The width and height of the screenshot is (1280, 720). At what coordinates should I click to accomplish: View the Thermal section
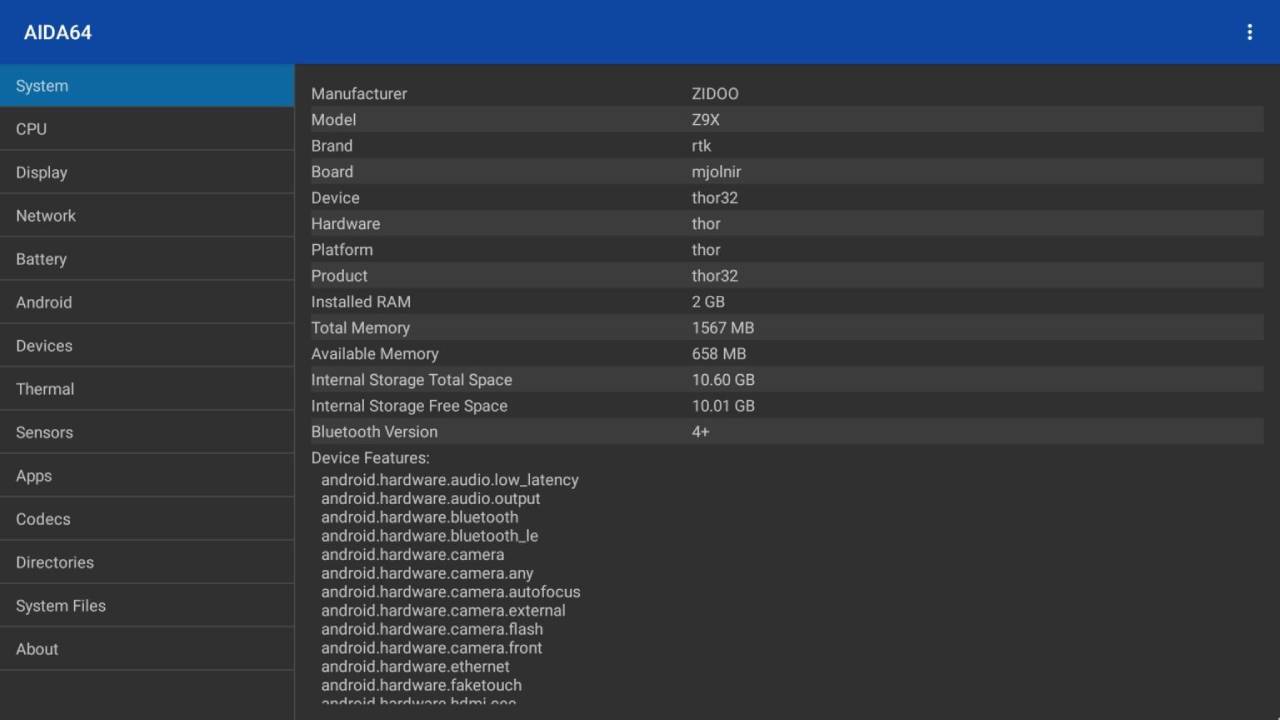tap(147, 389)
